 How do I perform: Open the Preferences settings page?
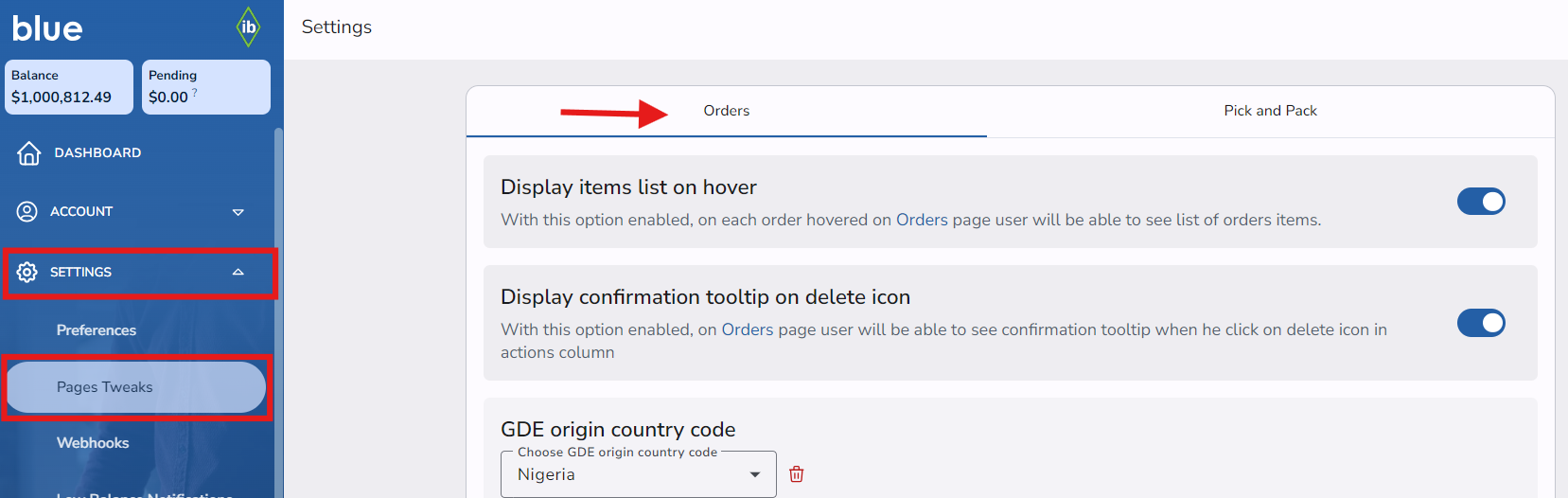click(x=97, y=330)
